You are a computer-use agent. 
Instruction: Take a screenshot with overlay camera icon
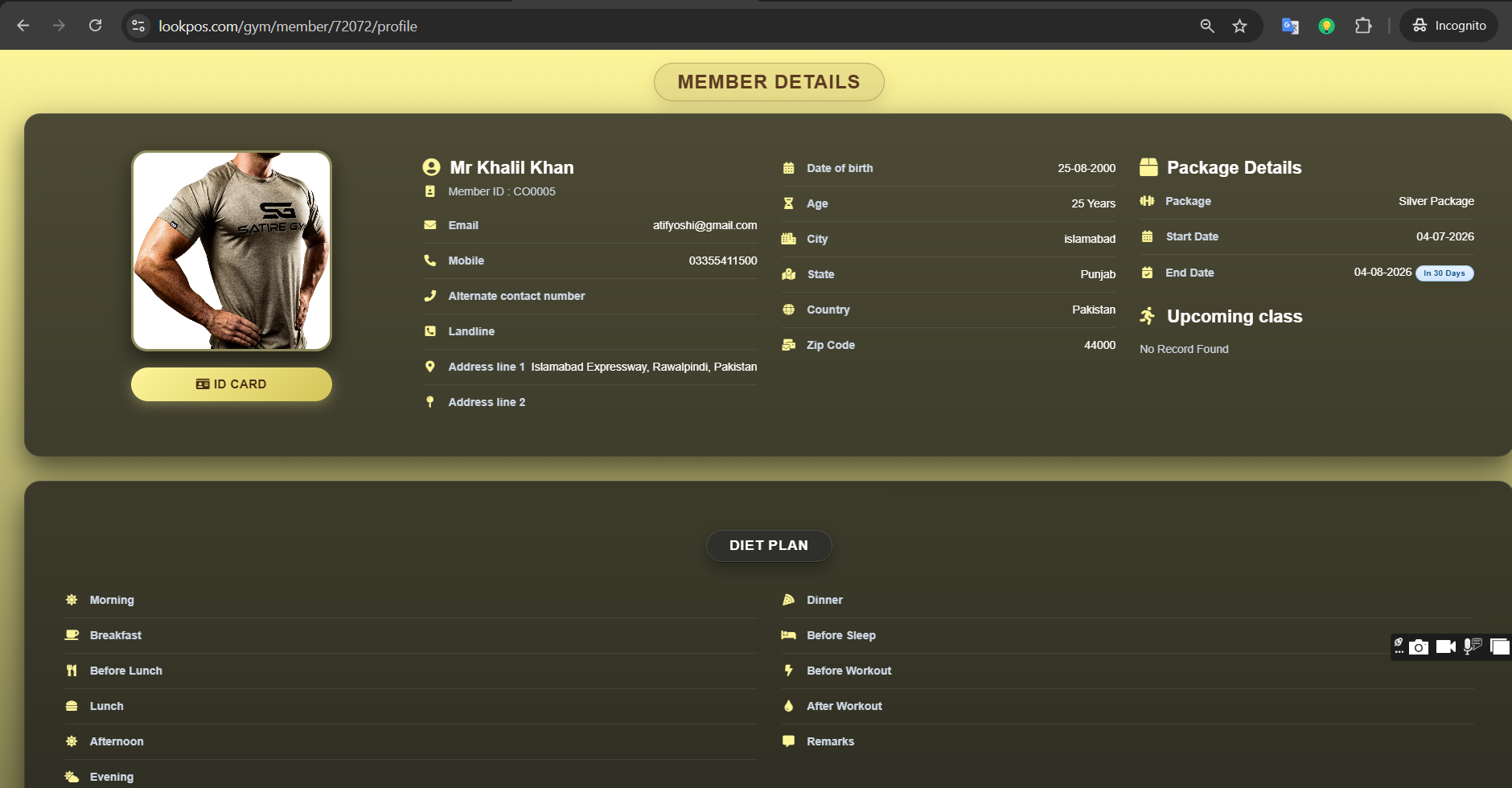click(1419, 646)
